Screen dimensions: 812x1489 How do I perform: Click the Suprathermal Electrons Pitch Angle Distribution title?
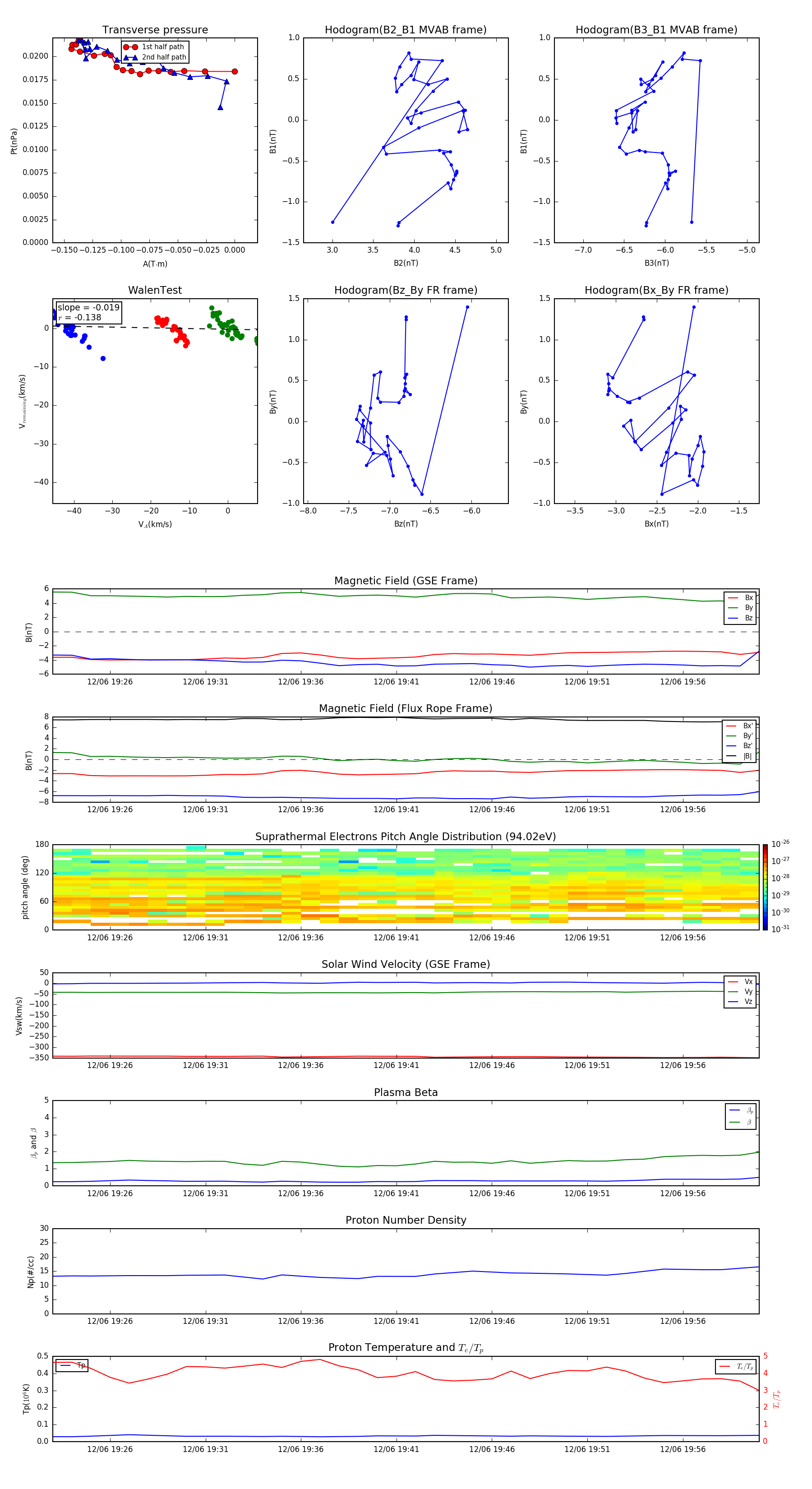click(x=406, y=837)
